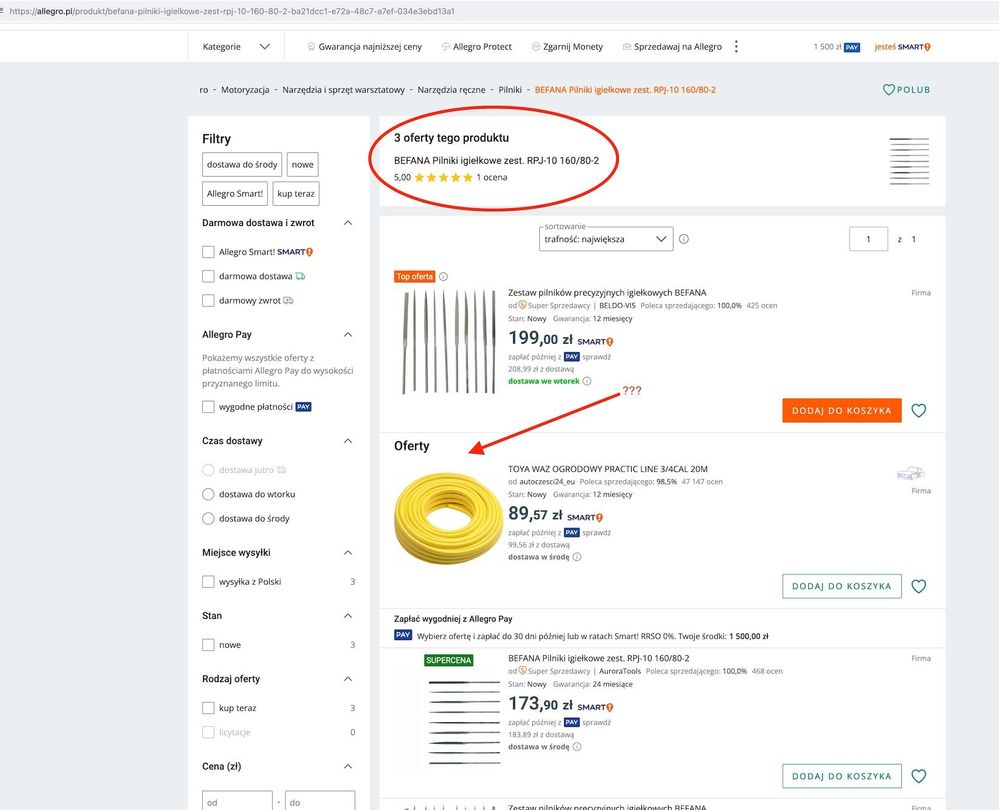This screenshot has height=810, width=999.
Task: Click info icon after 'dostawa we wtorek'
Action: tap(587, 381)
